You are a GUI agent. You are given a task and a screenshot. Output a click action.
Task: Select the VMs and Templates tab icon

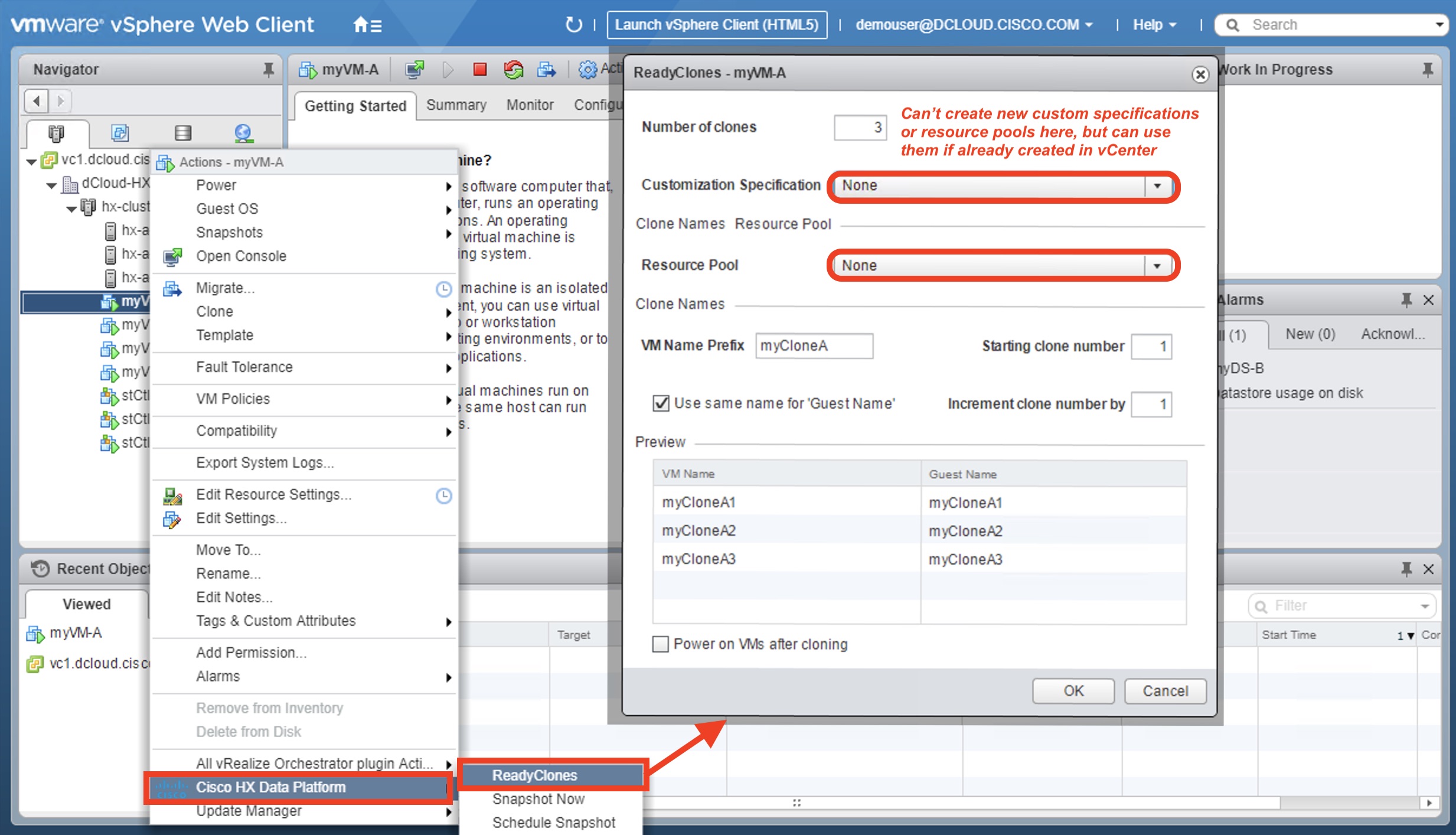[x=120, y=133]
